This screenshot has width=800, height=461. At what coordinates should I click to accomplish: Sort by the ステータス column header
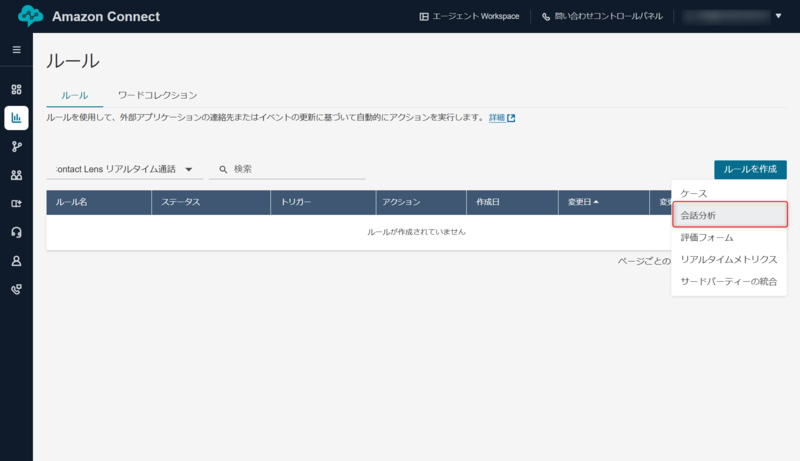[211, 202]
